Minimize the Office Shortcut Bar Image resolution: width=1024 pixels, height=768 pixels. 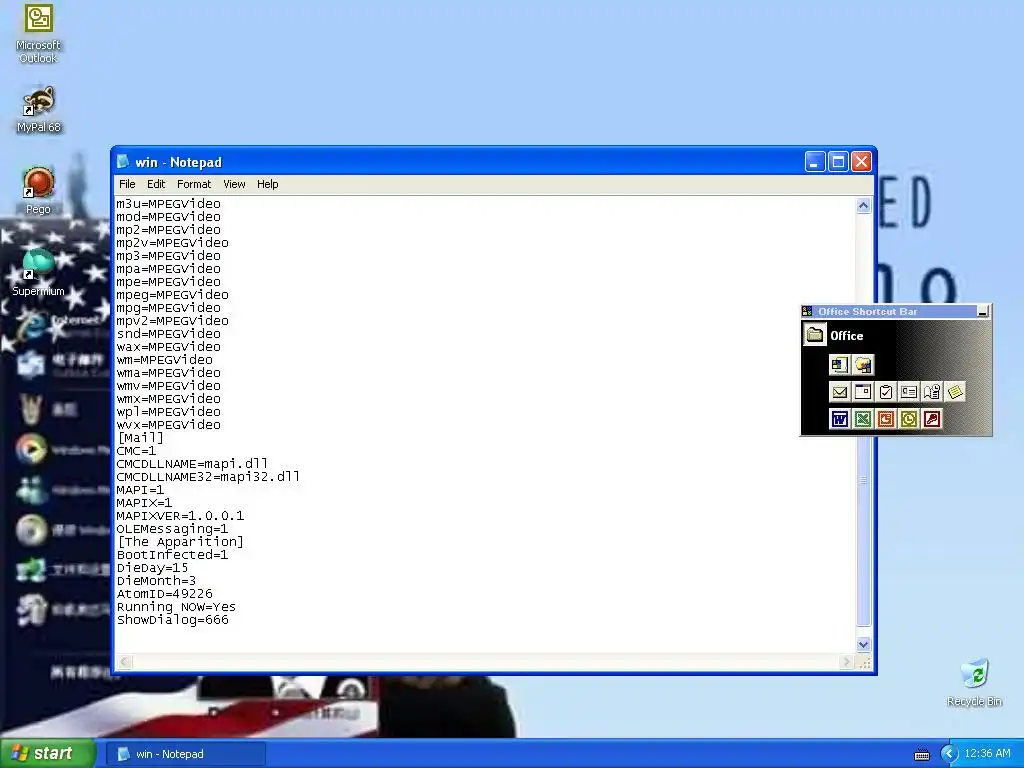point(982,312)
